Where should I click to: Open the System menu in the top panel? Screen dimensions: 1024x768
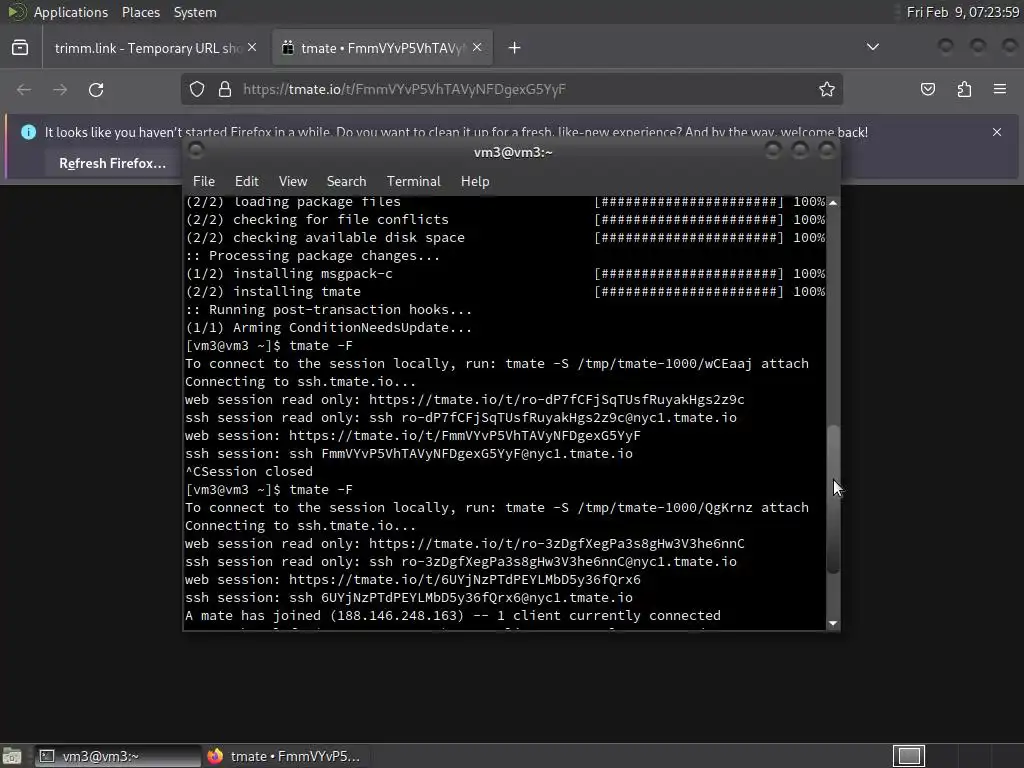195,12
